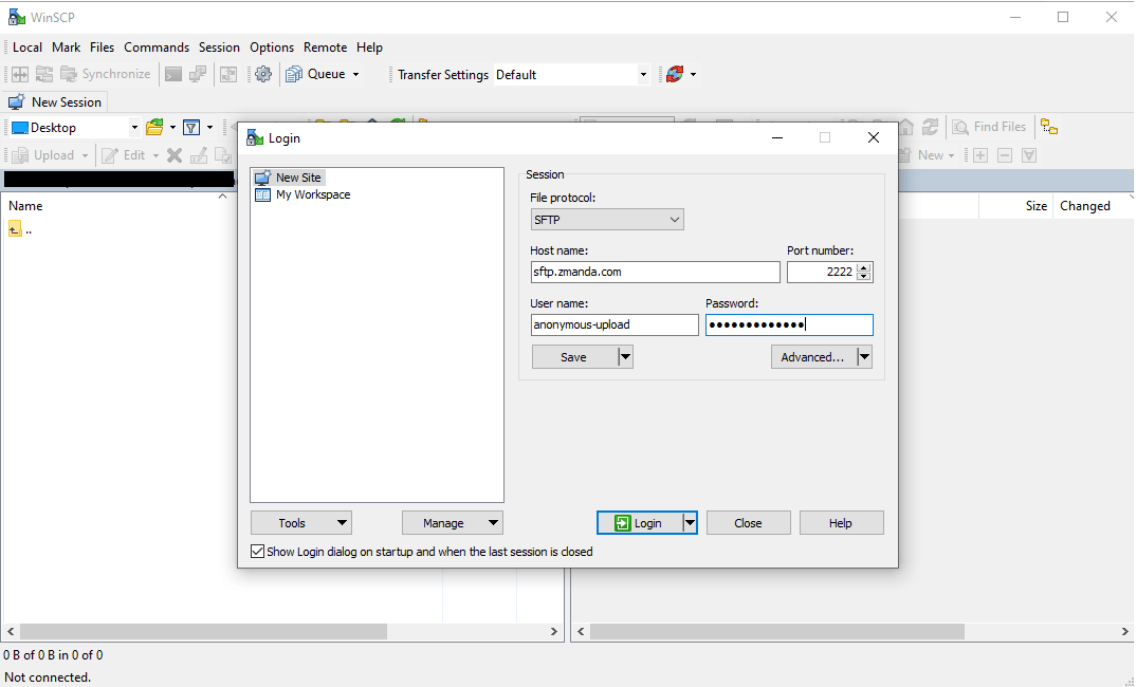Click the local folder open icon

click(x=155, y=128)
